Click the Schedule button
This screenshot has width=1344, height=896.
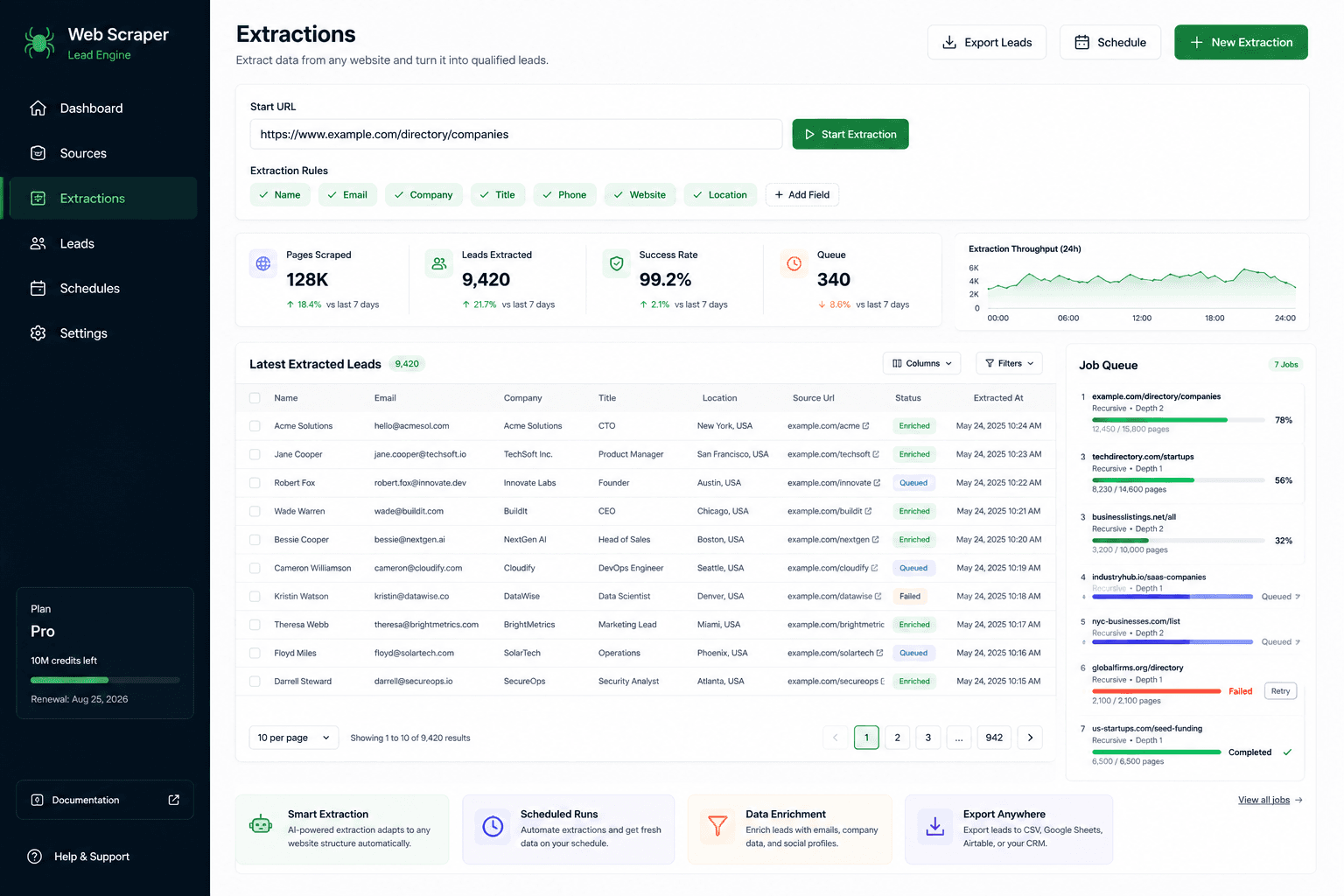[x=1110, y=42]
